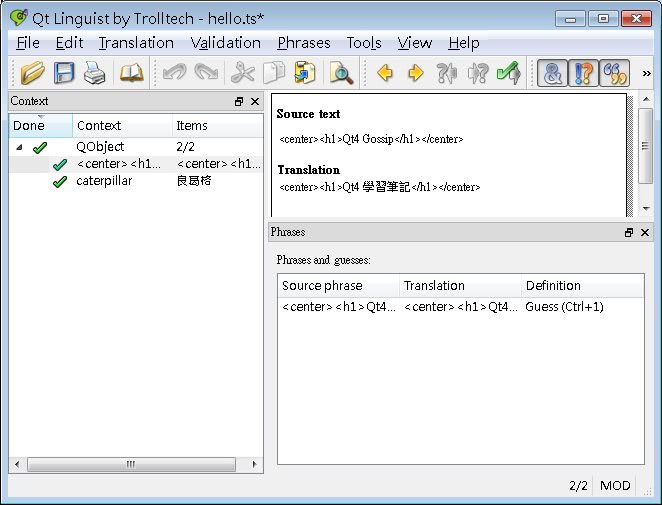Image resolution: width=662 pixels, height=505 pixels.
Task: Click Definition column header
Action: click(x=583, y=285)
